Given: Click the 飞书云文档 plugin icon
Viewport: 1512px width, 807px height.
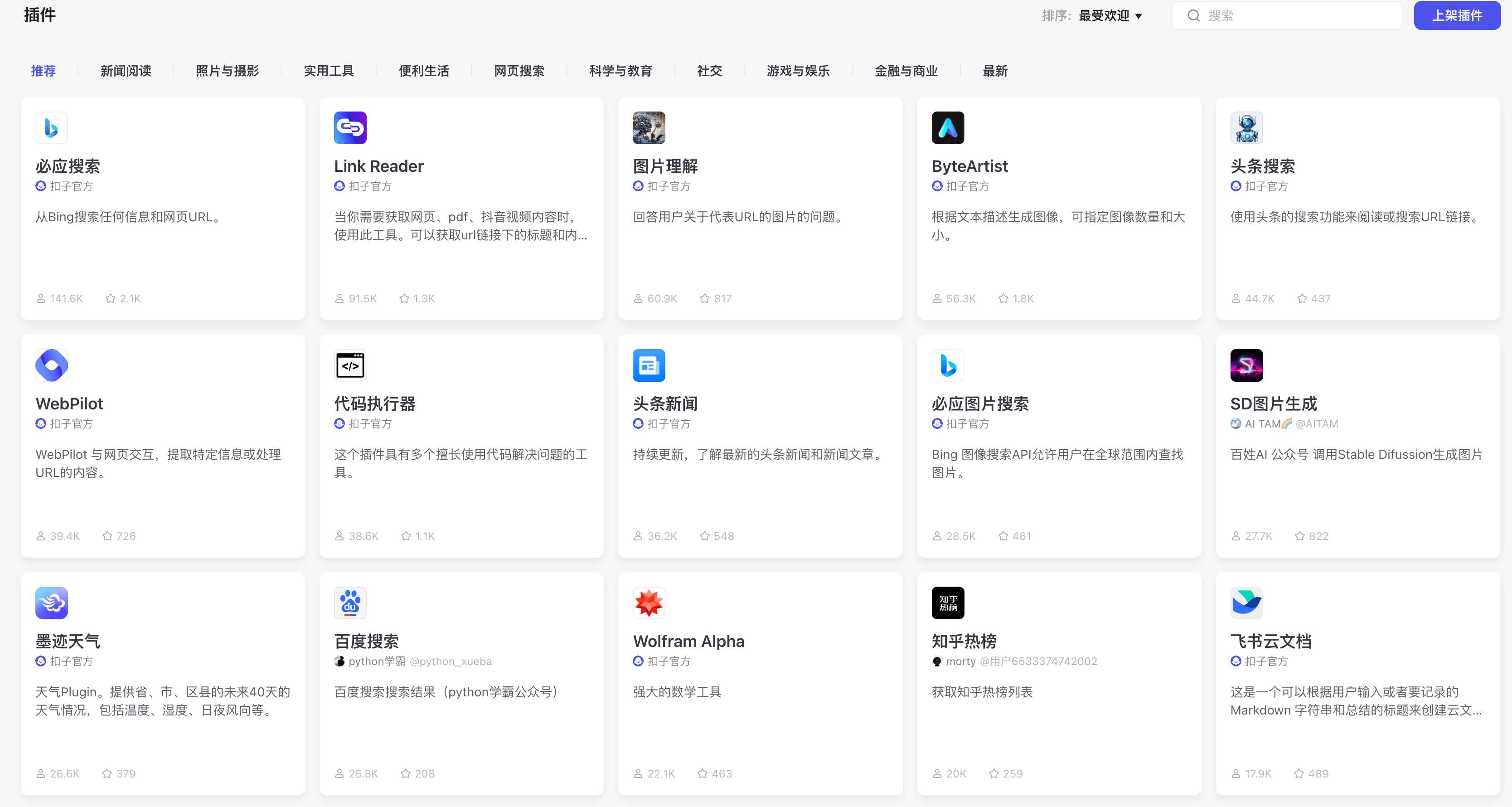Looking at the screenshot, I should coord(1246,602).
